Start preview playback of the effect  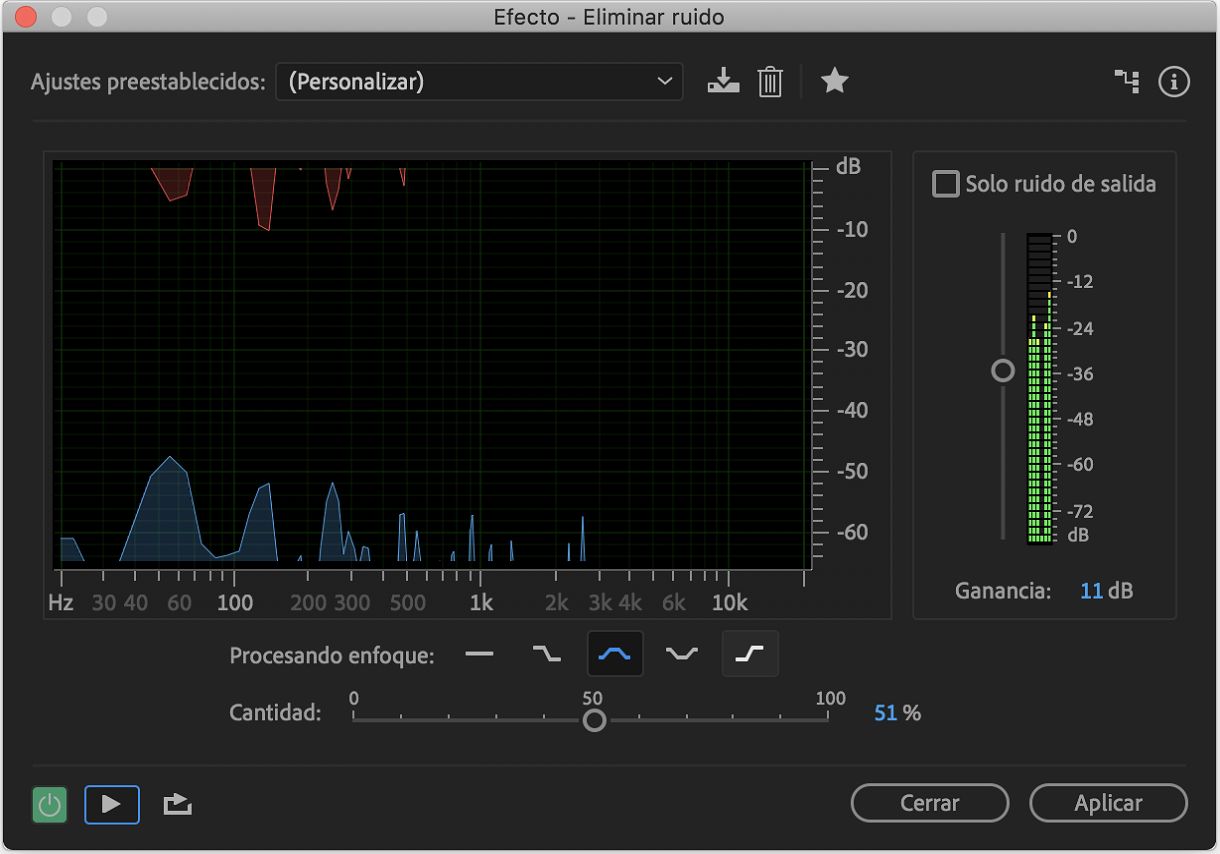[x=112, y=803]
